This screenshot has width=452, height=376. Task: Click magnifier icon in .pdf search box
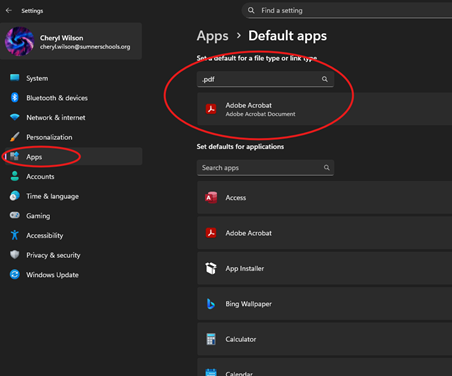pyautogui.click(x=325, y=79)
